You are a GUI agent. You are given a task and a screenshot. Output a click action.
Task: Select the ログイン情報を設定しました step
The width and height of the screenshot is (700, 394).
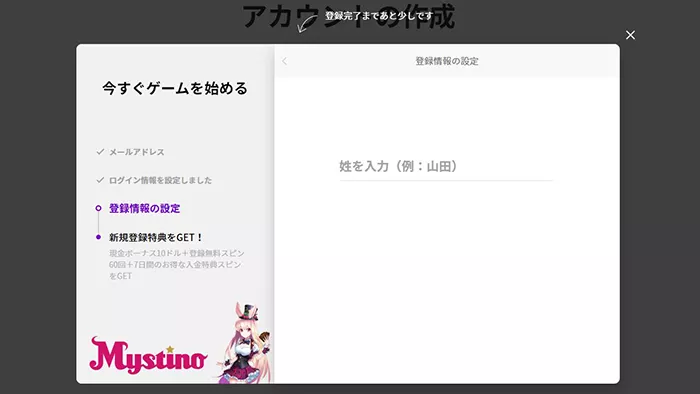(160, 180)
